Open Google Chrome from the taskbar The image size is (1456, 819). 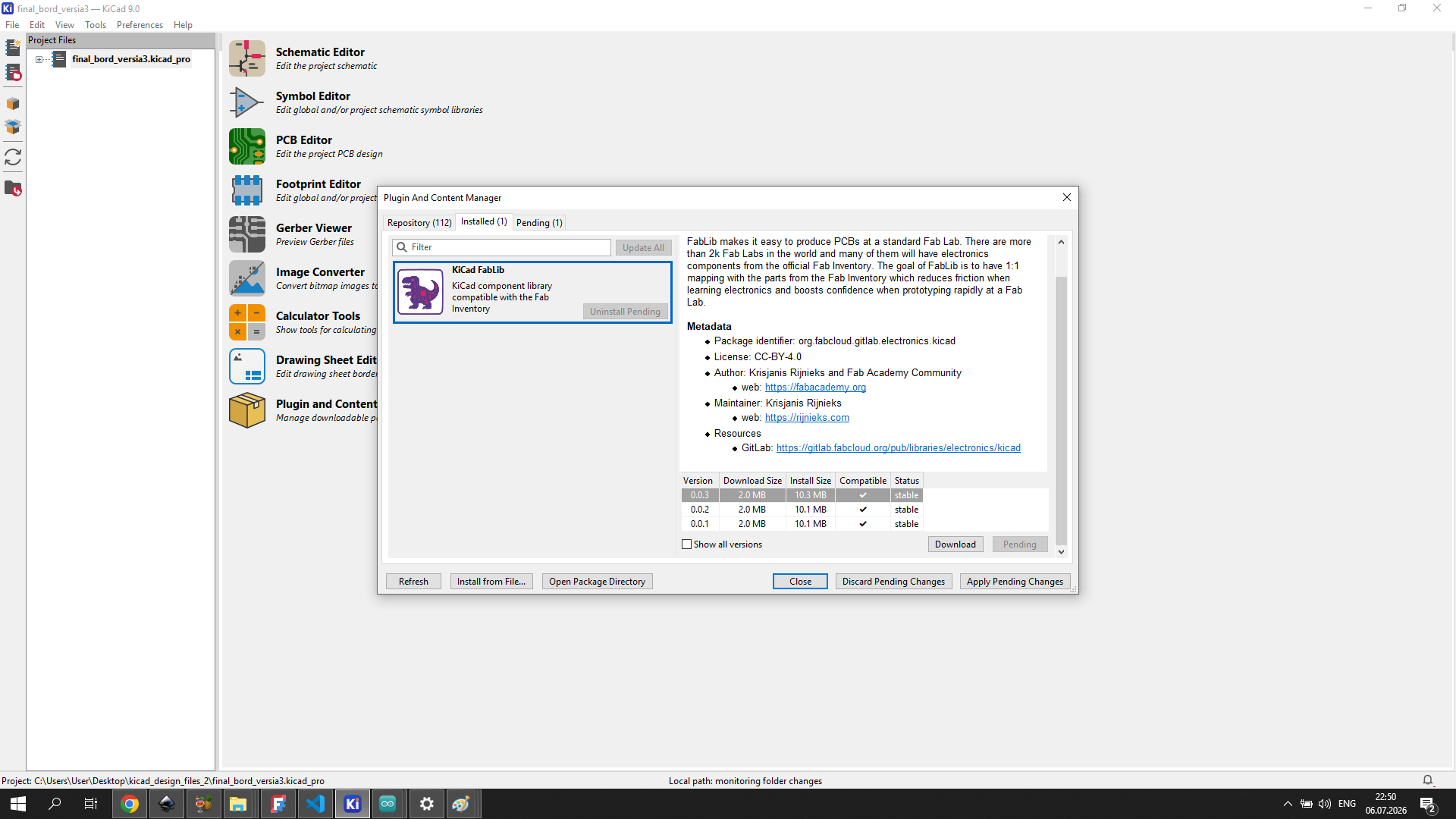(130, 804)
